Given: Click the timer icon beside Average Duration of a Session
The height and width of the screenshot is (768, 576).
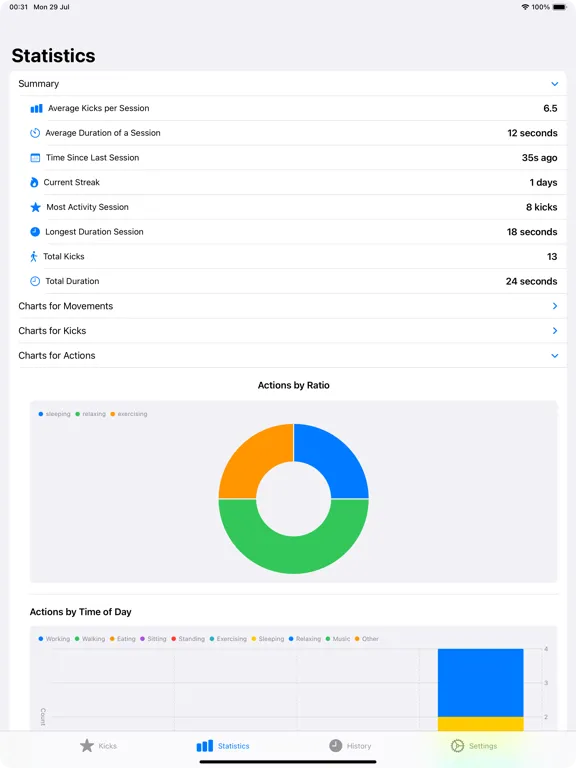Looking at the screenshot, I should coord(35,133).
